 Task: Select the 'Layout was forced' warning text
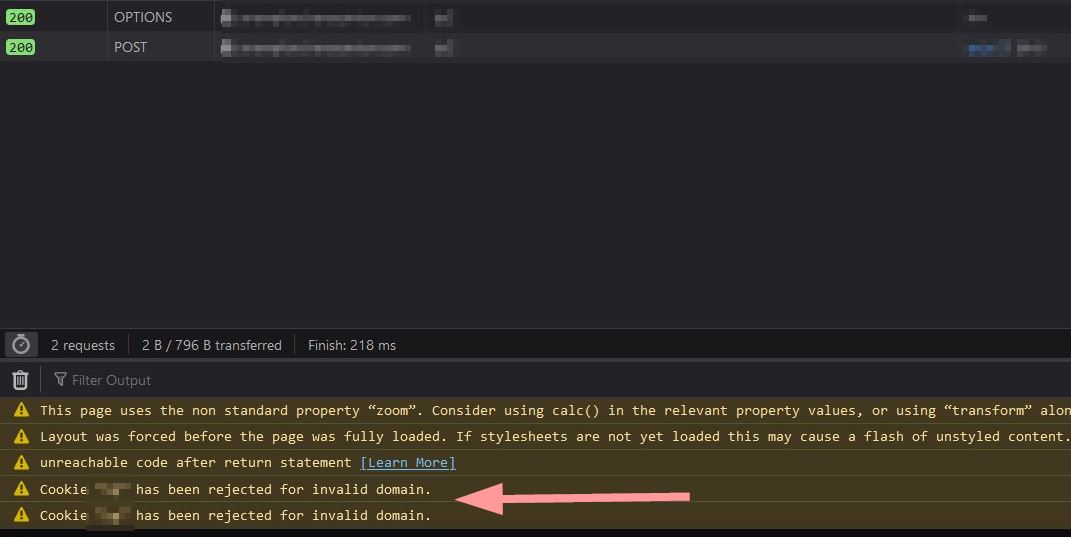[x=555, y=437]
